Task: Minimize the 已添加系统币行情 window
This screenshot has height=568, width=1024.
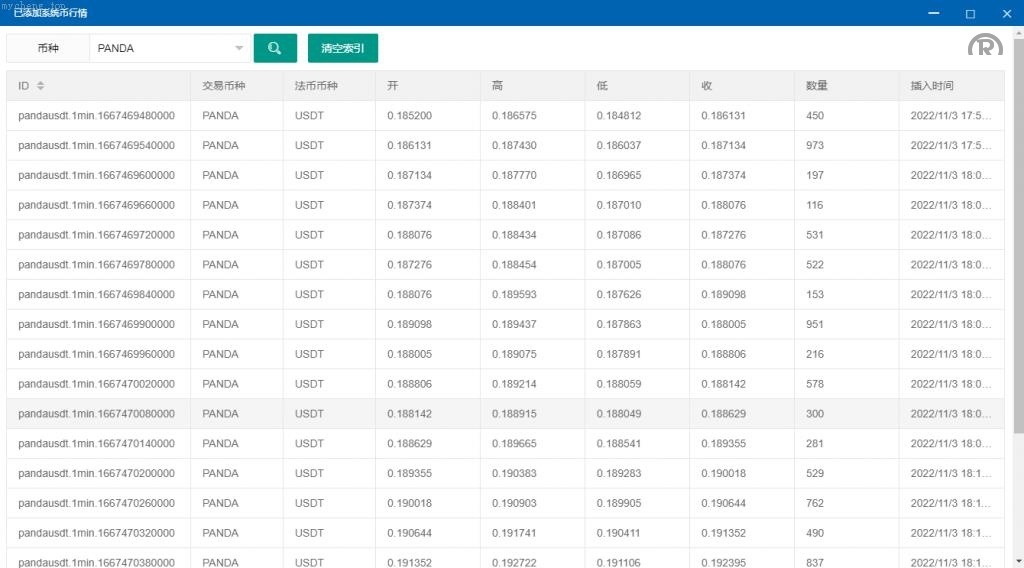Action: coord(933,13)
